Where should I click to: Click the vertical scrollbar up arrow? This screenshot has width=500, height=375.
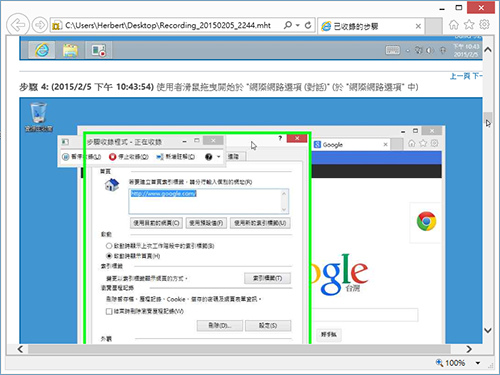click(x=488, y=50)
